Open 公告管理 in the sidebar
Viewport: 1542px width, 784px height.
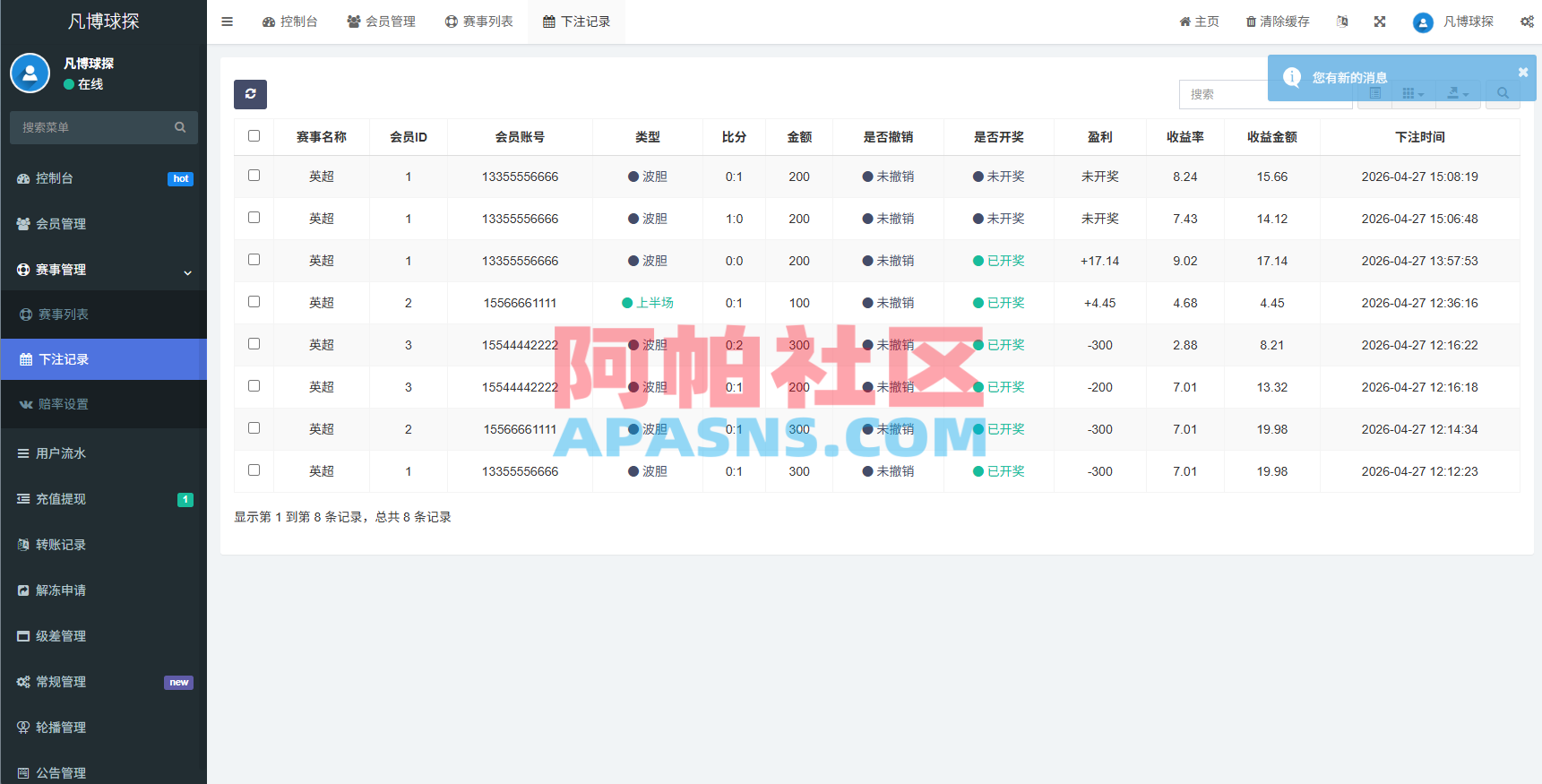click(104, 772)
